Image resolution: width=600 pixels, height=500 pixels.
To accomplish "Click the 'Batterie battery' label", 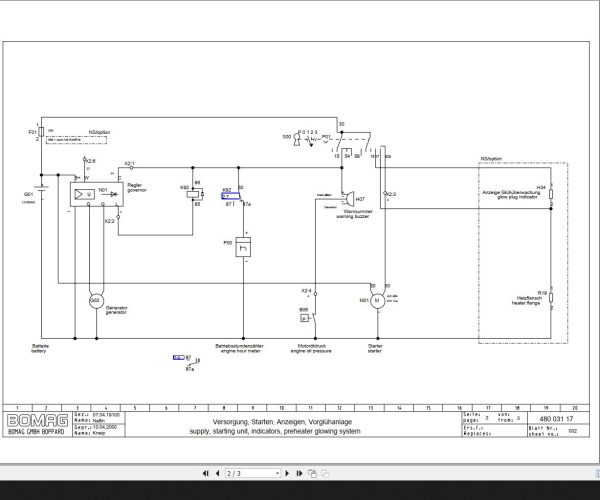I will (x=40, y=348).
